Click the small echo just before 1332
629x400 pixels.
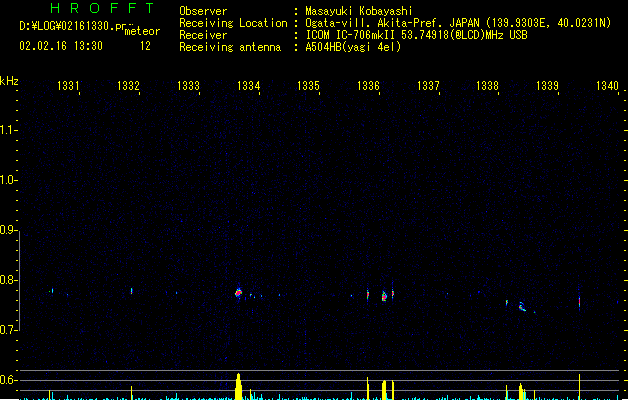(x=131, y=291)
